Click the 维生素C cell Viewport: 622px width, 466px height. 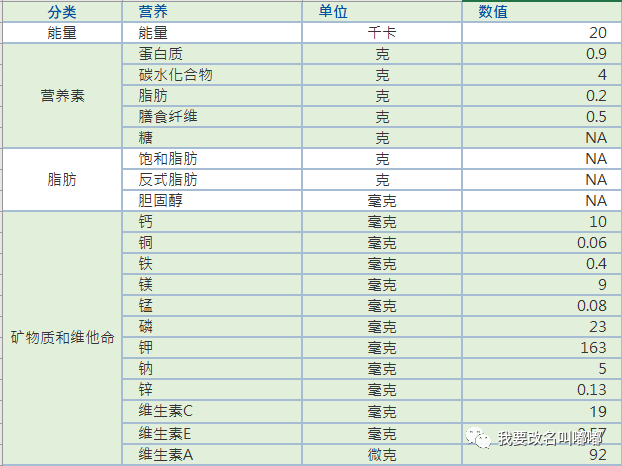212,411
